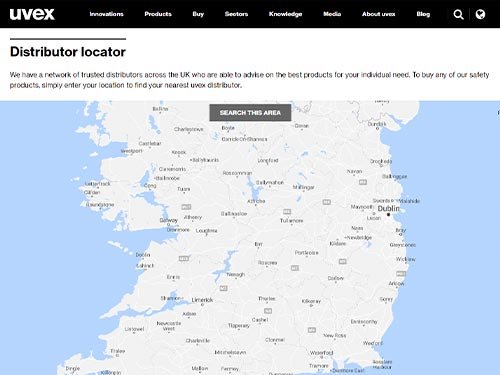Click the Dundalk label on the map
Image resolution: width=500 pixels, height=375 pixels.
coord(377,124)
